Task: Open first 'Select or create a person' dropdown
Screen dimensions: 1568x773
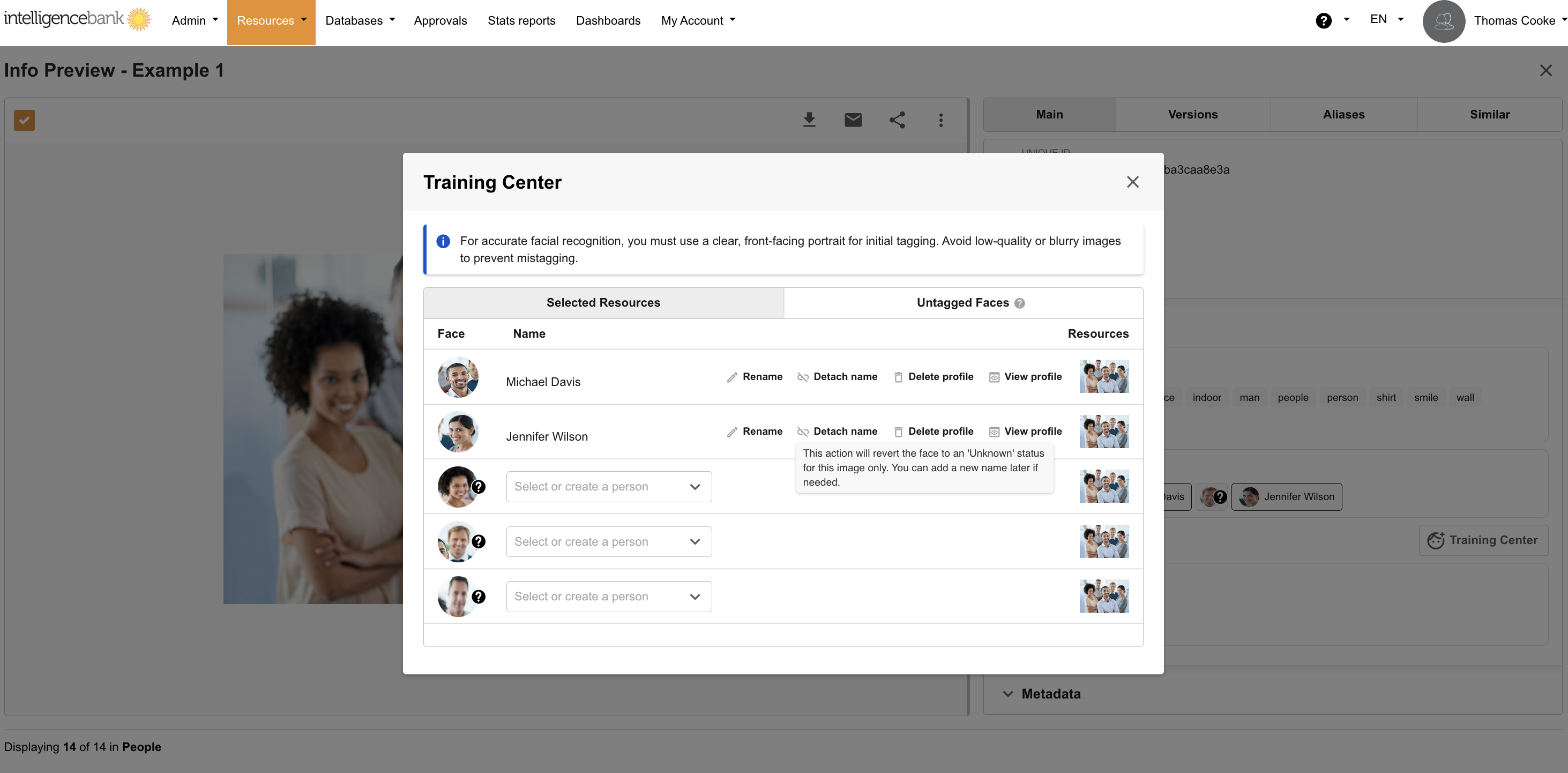Action: [609, 486]
